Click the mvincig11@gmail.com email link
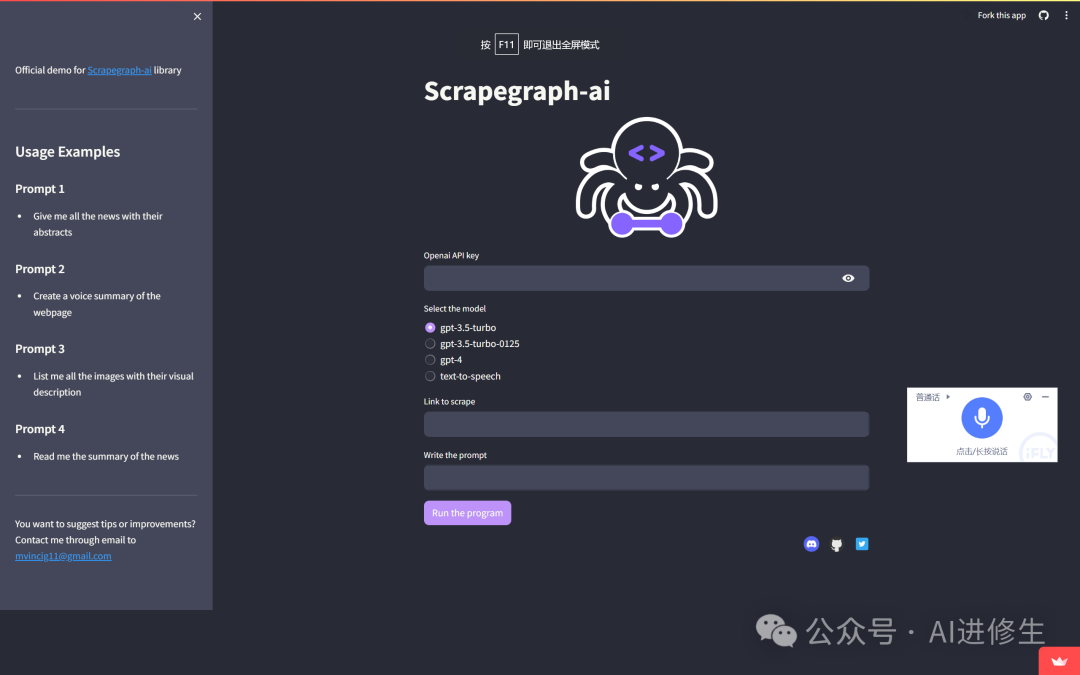Screen dimensions: 1080x675 pos(63,556)
